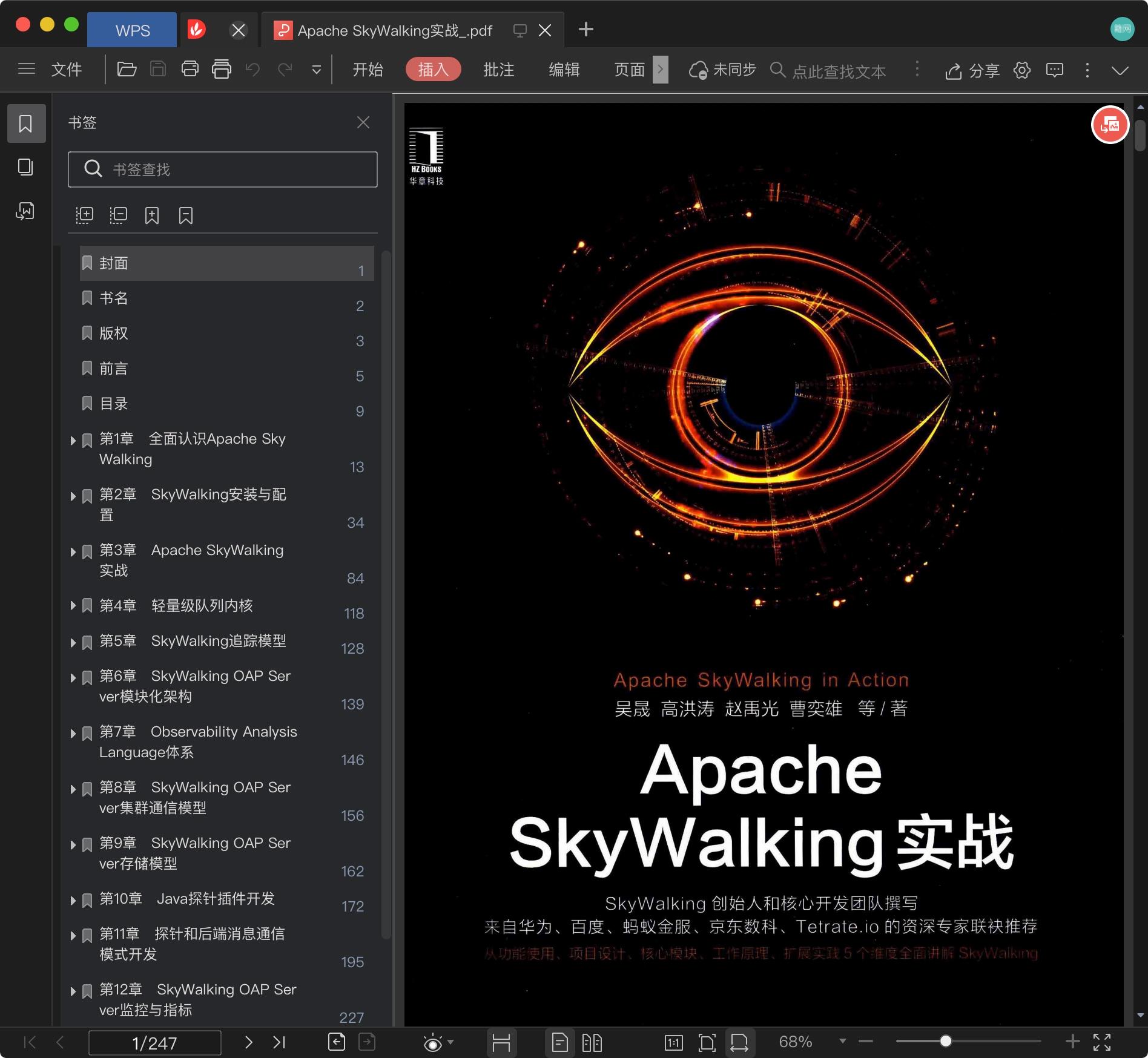Expand 第1章 全面认识Apache SkyWalking bookmark
Screen dimensions: 1148x1058
point(73,441)
